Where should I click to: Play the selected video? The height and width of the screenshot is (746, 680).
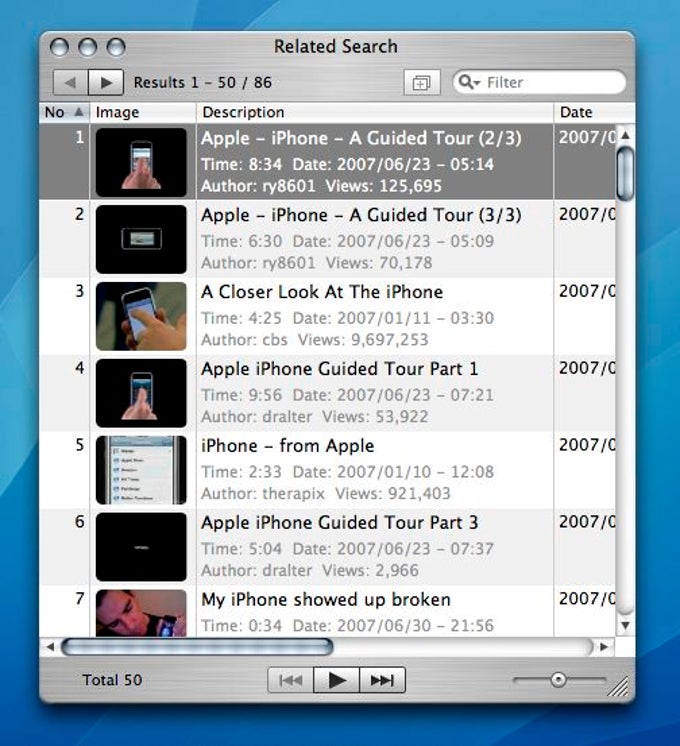336,680
